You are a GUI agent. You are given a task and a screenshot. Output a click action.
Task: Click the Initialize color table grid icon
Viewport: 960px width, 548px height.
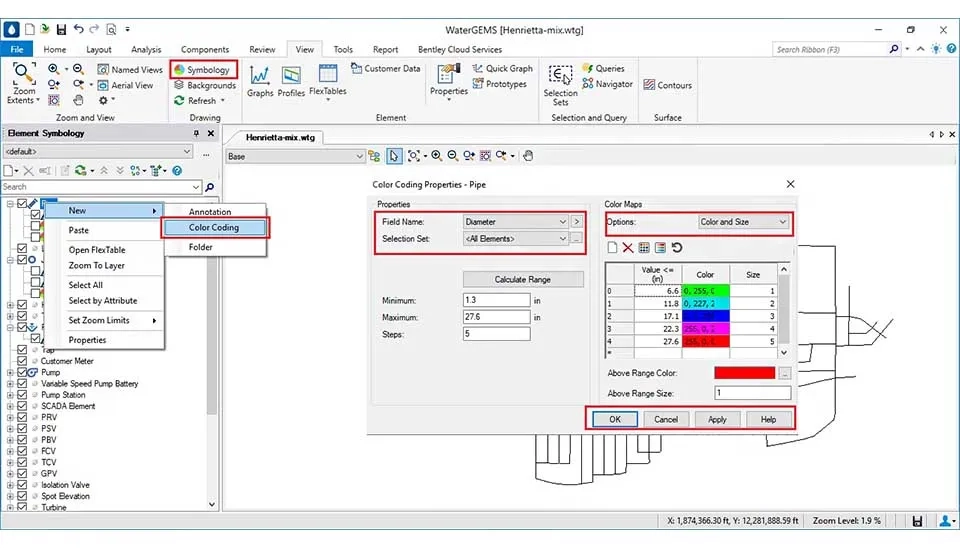[x=644, y=247]
